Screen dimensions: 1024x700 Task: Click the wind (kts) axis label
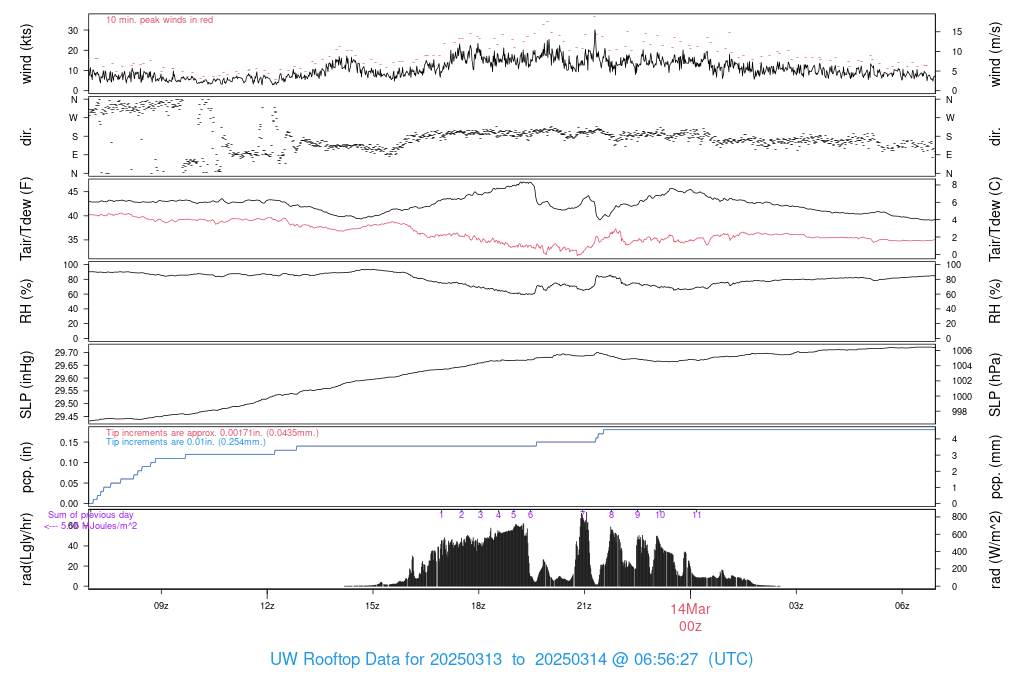click(26, 54)
